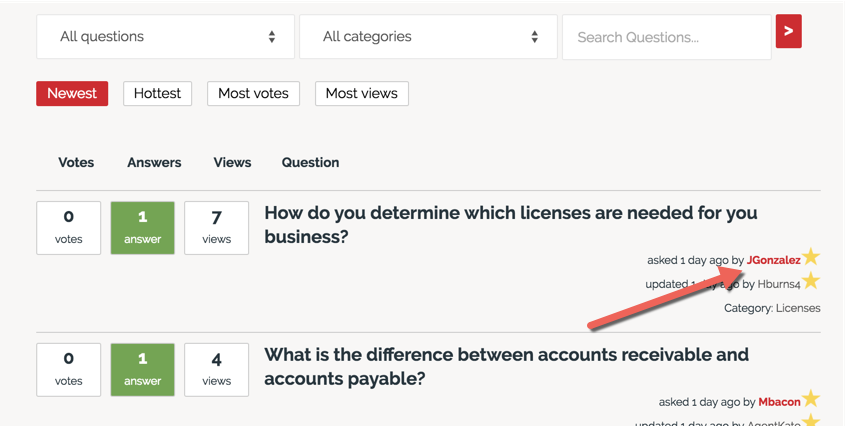The width and height of the screenshot is (846, 426).
Task: Submit search with the red arrow button
Action: click(788, 31)
